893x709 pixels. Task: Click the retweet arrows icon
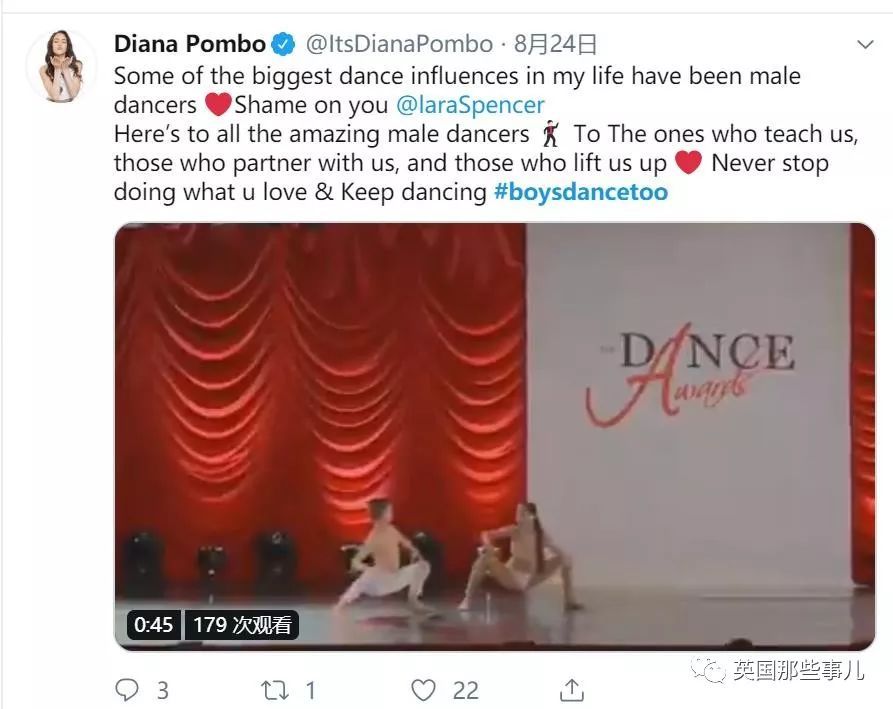tap(275, 690)
